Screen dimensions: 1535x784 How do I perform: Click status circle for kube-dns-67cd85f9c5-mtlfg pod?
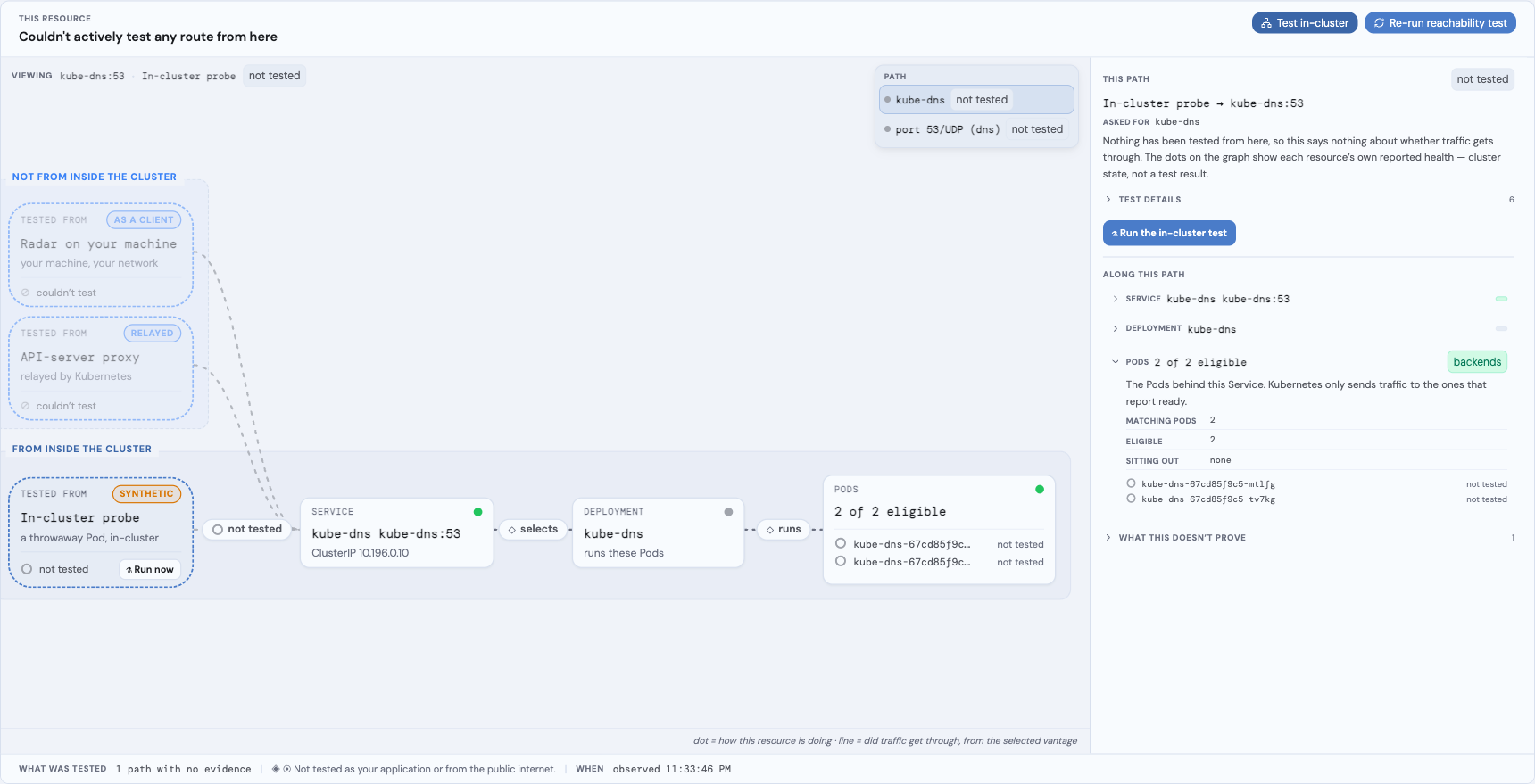pos(1131,483)
